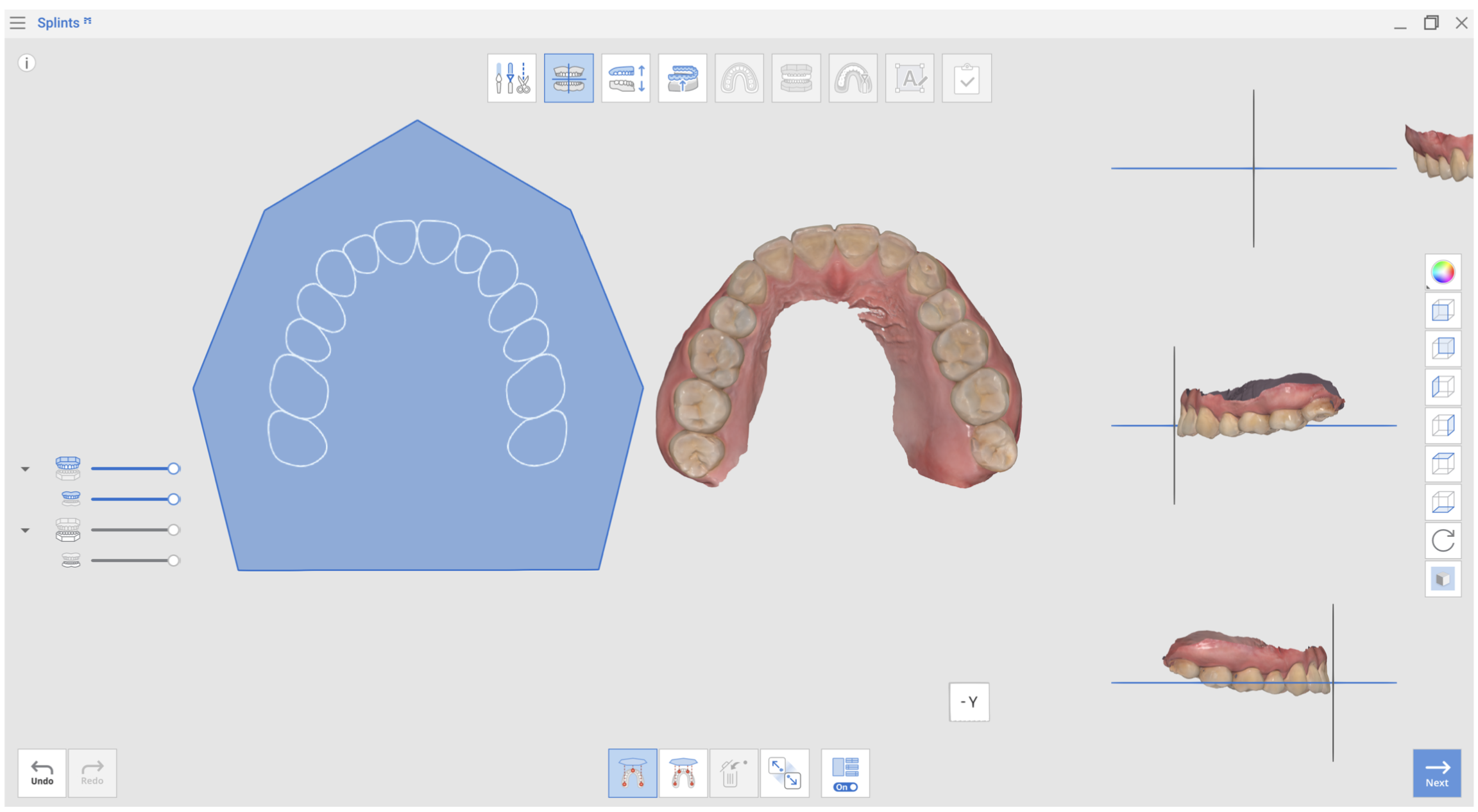Image resolution: width=1478 pixels, height=812 pixels.
Task: Click the delete trashcan tool
Action: pyautogui.click(x=734, y=772)
